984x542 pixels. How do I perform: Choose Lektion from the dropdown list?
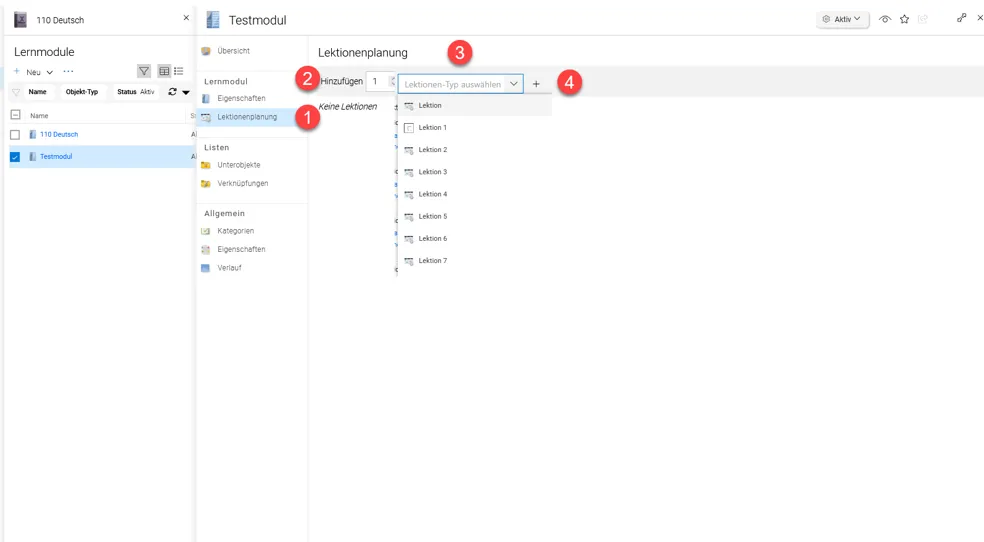[475, 105]
